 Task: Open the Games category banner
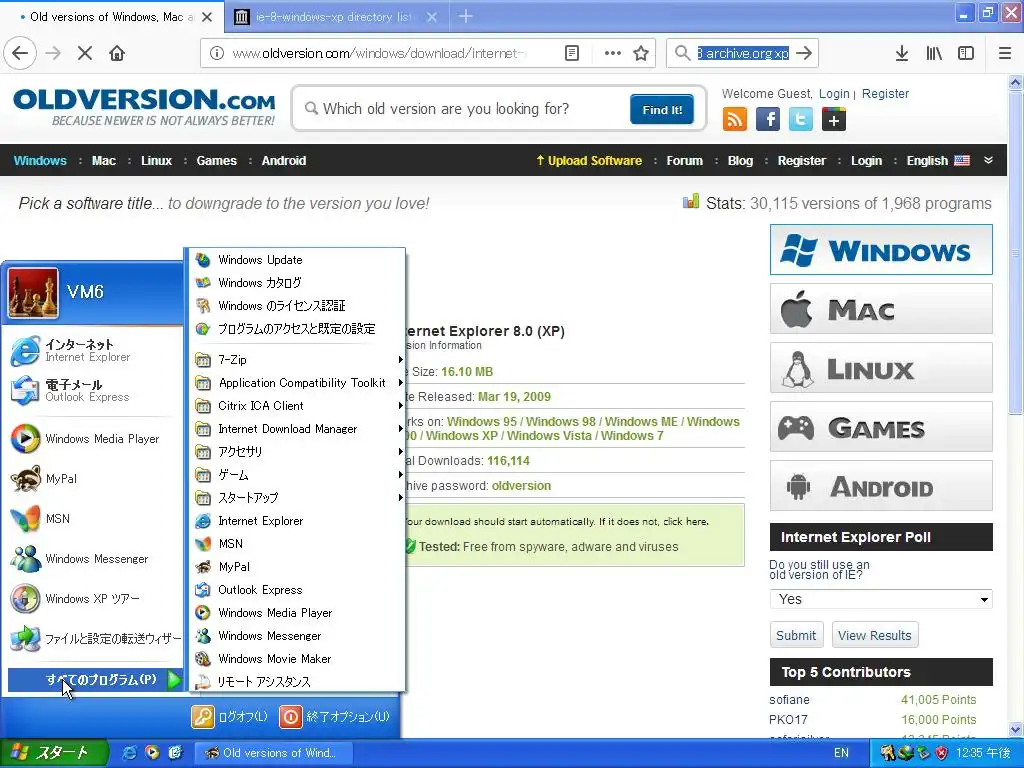coord(881,427)
